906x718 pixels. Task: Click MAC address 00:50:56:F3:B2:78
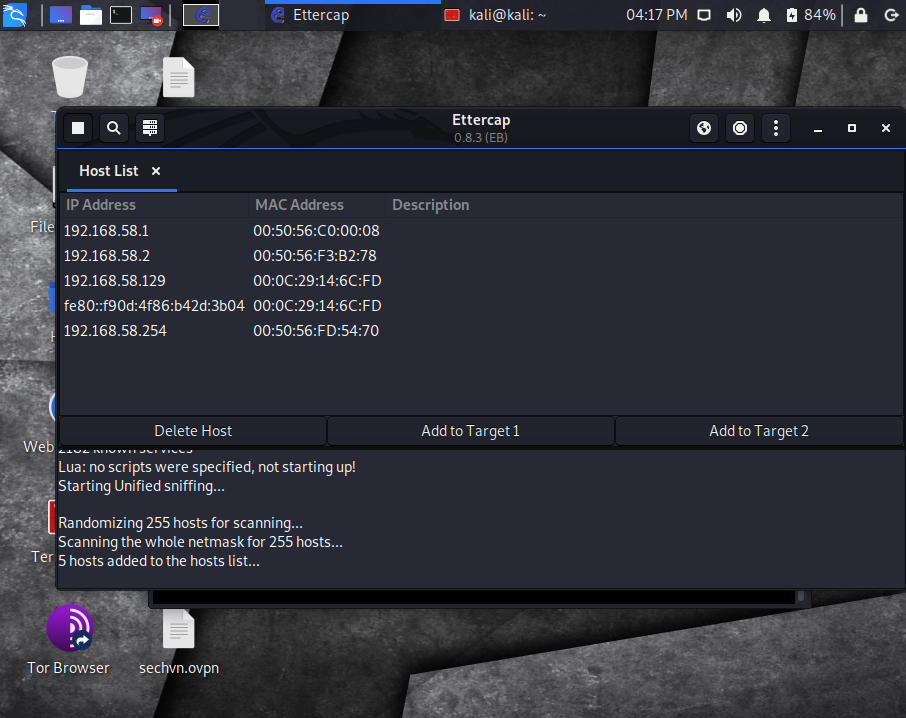coord(315,256)
